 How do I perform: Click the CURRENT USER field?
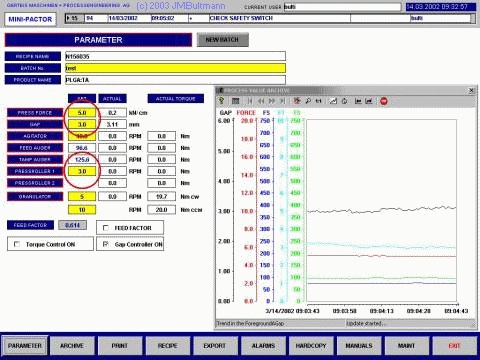(x=342, y=7)
